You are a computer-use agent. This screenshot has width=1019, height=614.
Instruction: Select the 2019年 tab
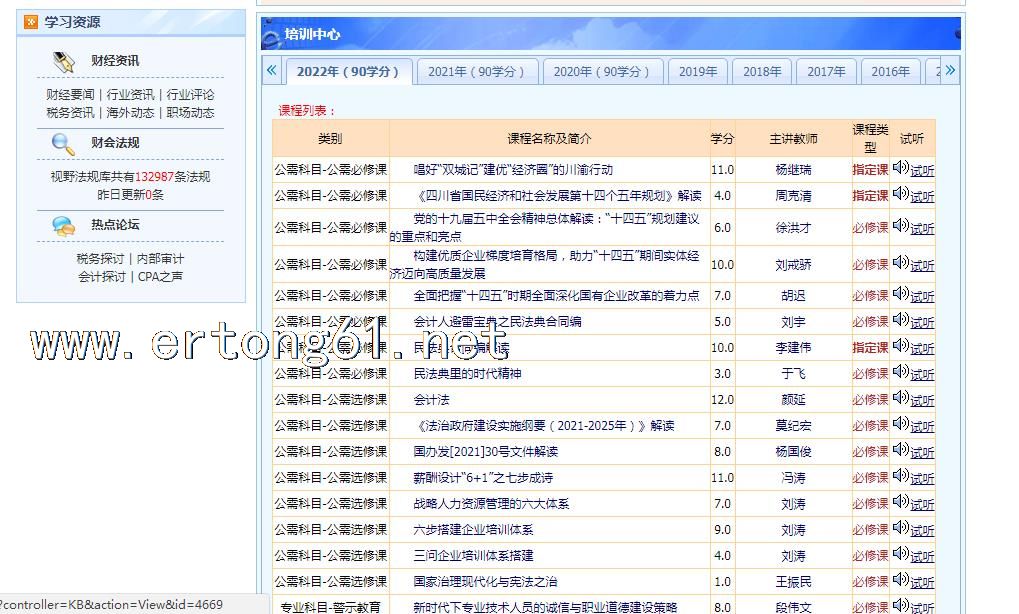point(698,72)
